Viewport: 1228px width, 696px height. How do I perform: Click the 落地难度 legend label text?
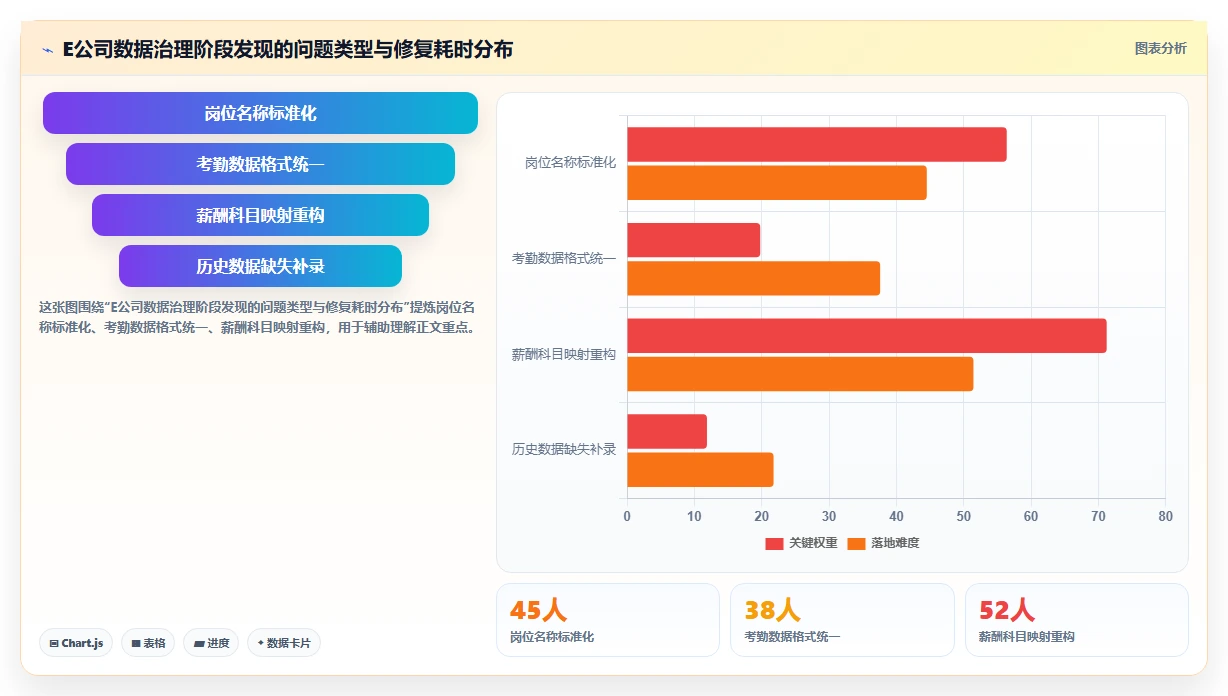pyautogui.click(x=895, y=543)
